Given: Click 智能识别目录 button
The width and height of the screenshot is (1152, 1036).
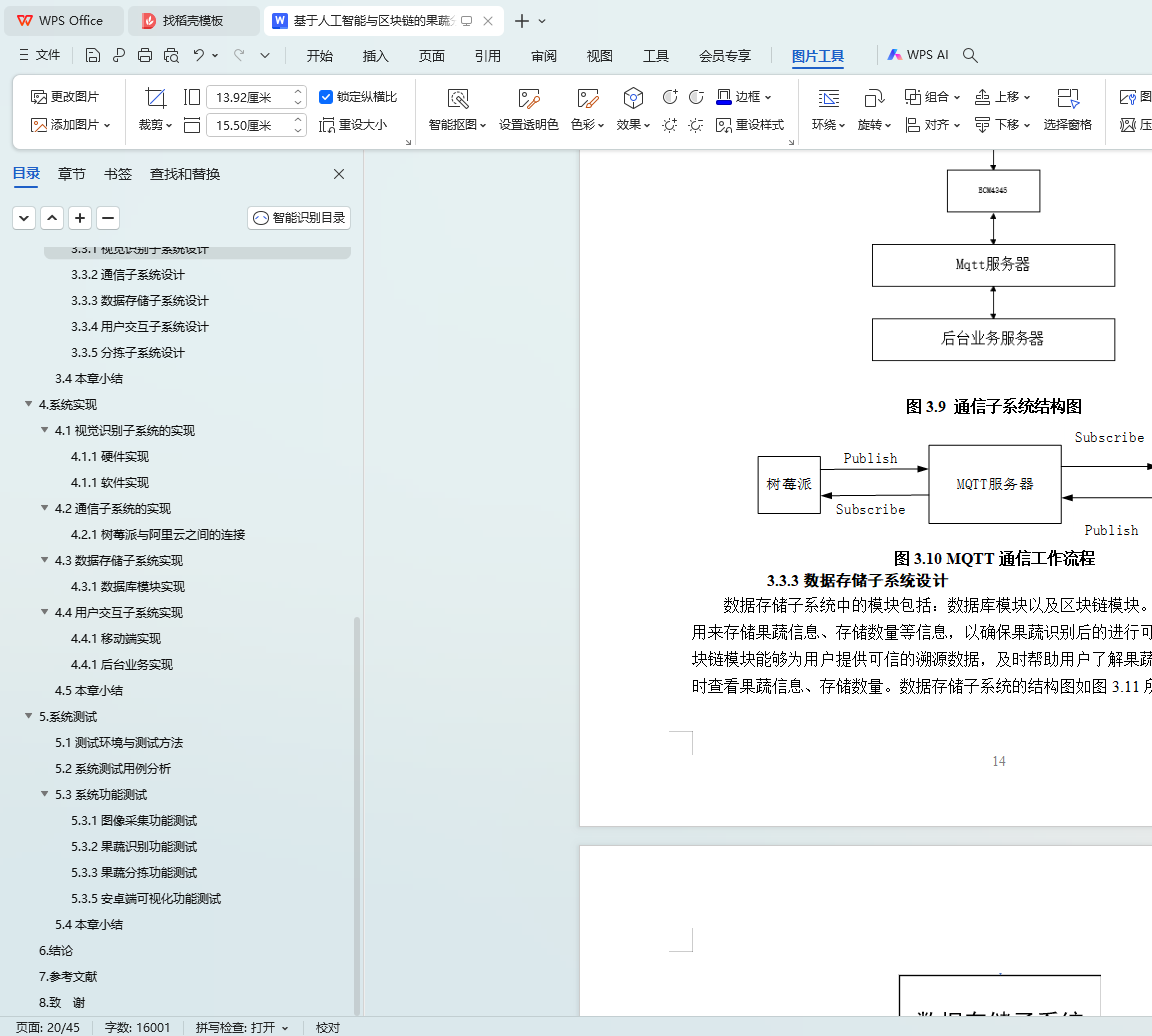Looking at the screenshot, I should pyautogui.click(x=299, y=217).
